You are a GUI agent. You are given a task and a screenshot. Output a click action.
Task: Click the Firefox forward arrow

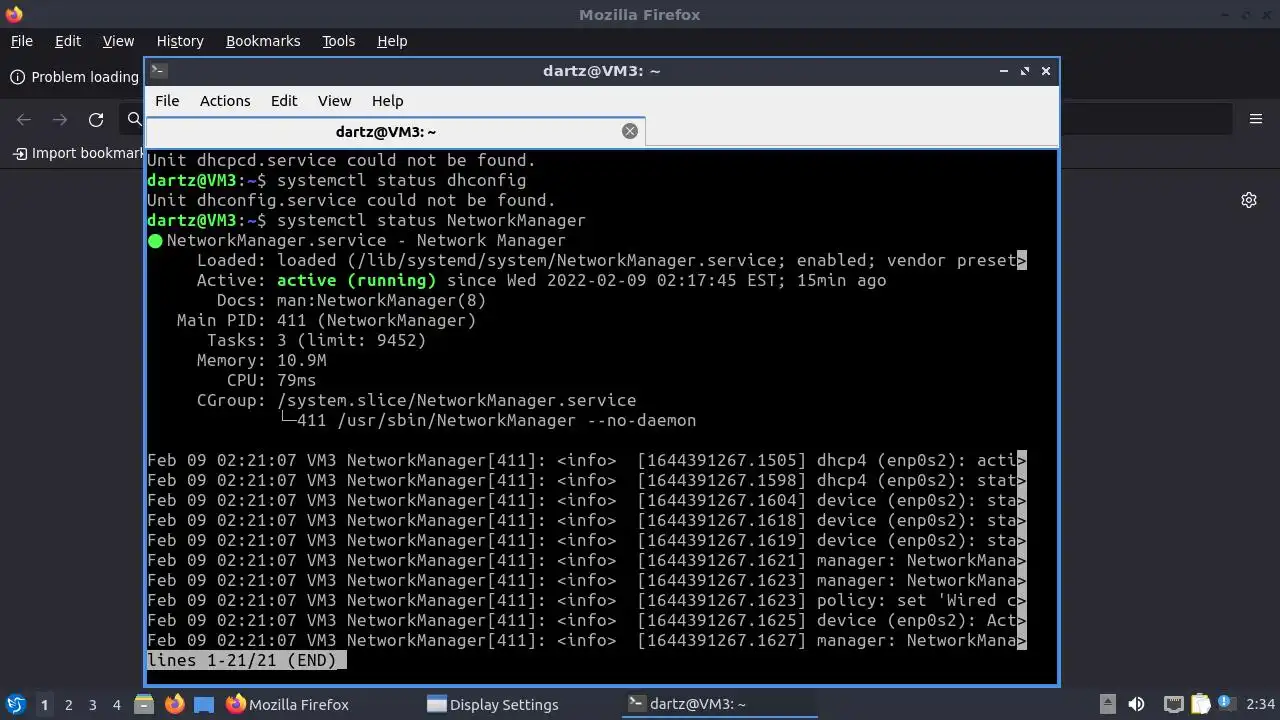pos(60,120)
